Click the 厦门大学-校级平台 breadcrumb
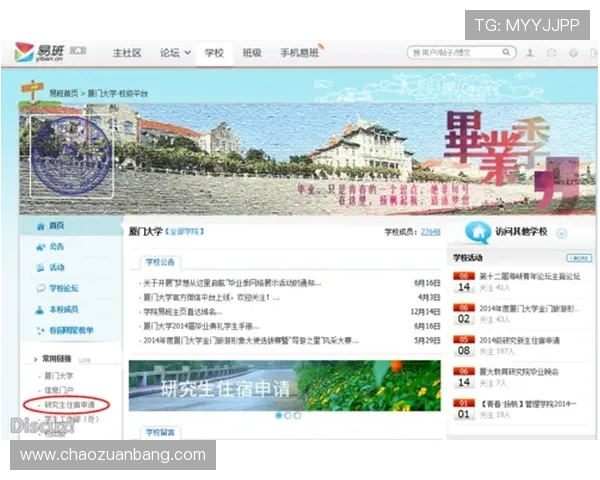The height and width of the screenshot is (480, 600). 117,93
